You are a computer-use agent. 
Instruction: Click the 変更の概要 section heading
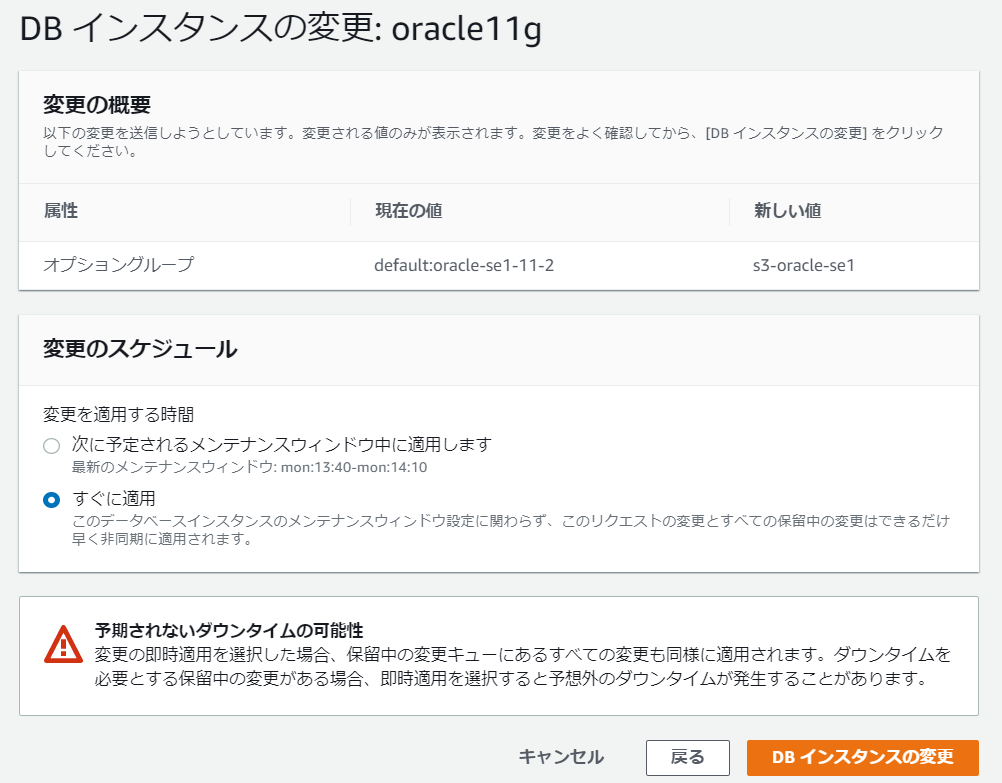point(97,105)
